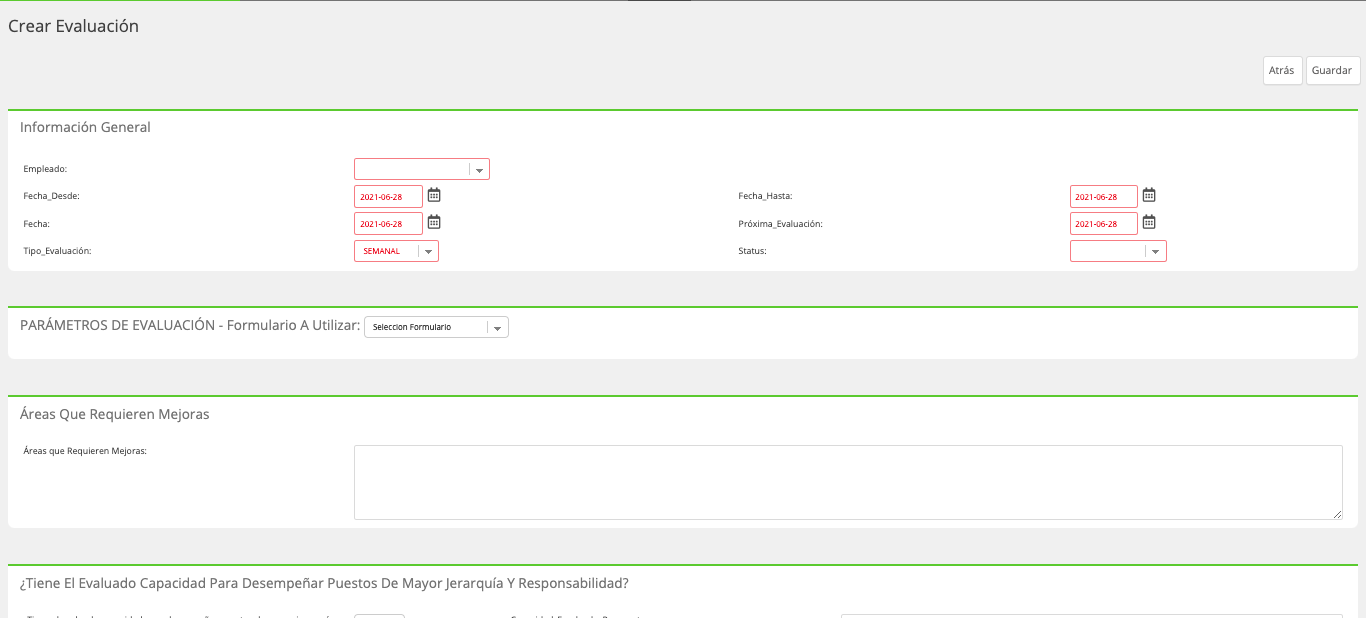Select the Próxima_Evaluación date input
1366x618 pixels.
click(1104, 223)
